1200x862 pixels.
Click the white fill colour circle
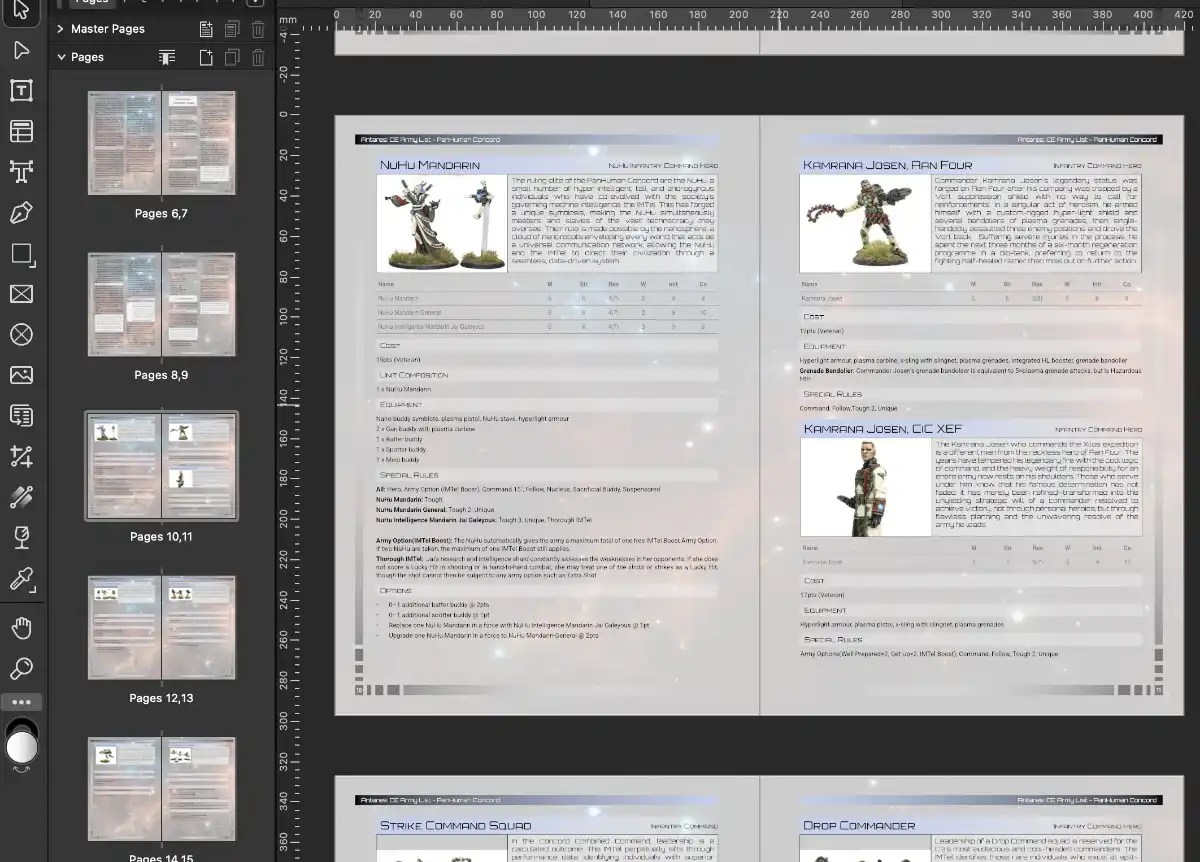coord(21,747)
